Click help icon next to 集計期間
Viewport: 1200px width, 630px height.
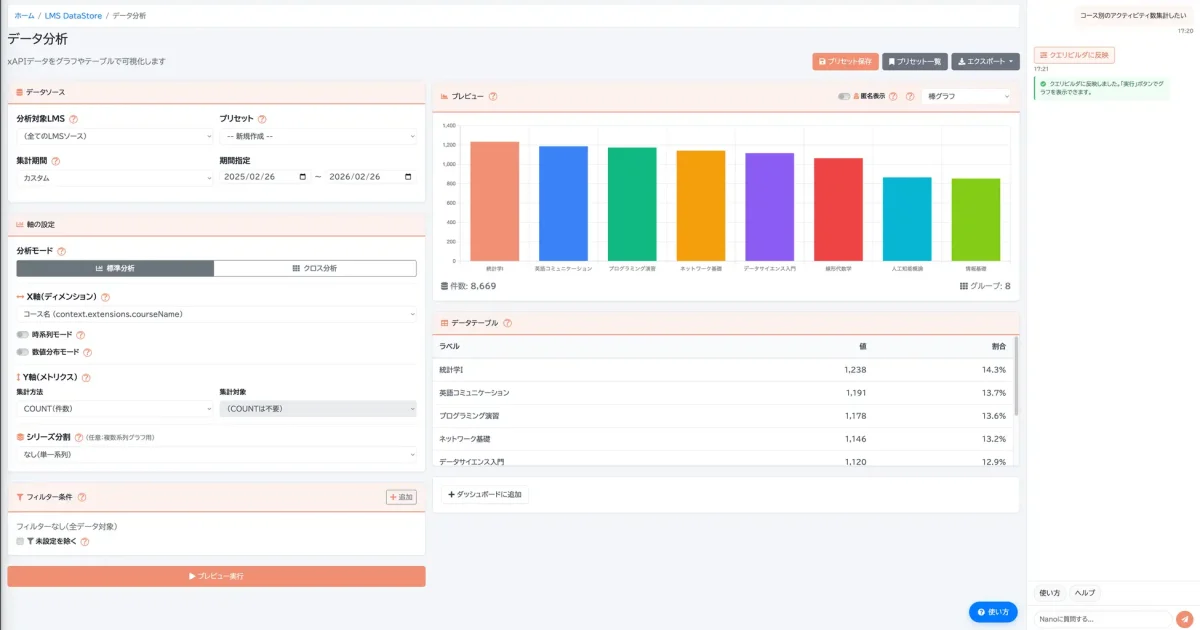(56, 160)
